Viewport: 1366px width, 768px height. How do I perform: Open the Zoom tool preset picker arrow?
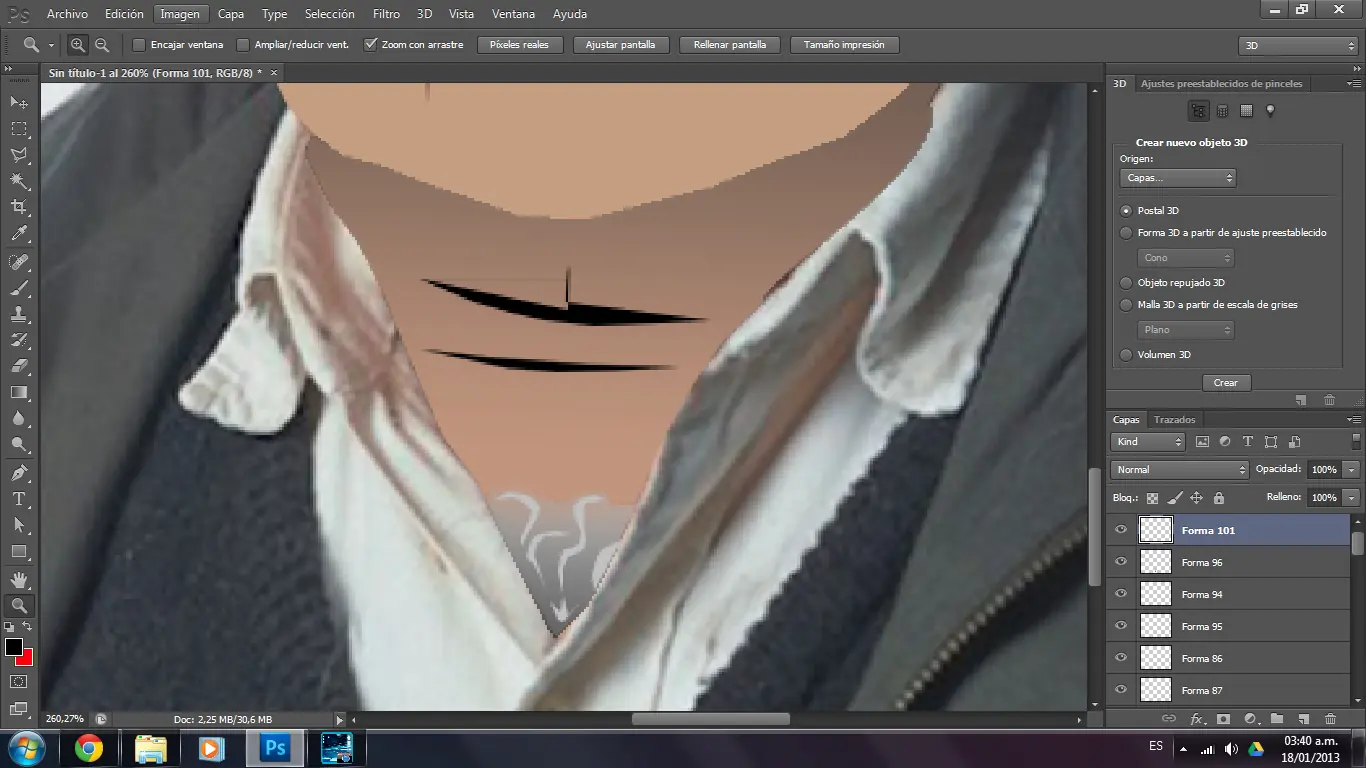51,45
